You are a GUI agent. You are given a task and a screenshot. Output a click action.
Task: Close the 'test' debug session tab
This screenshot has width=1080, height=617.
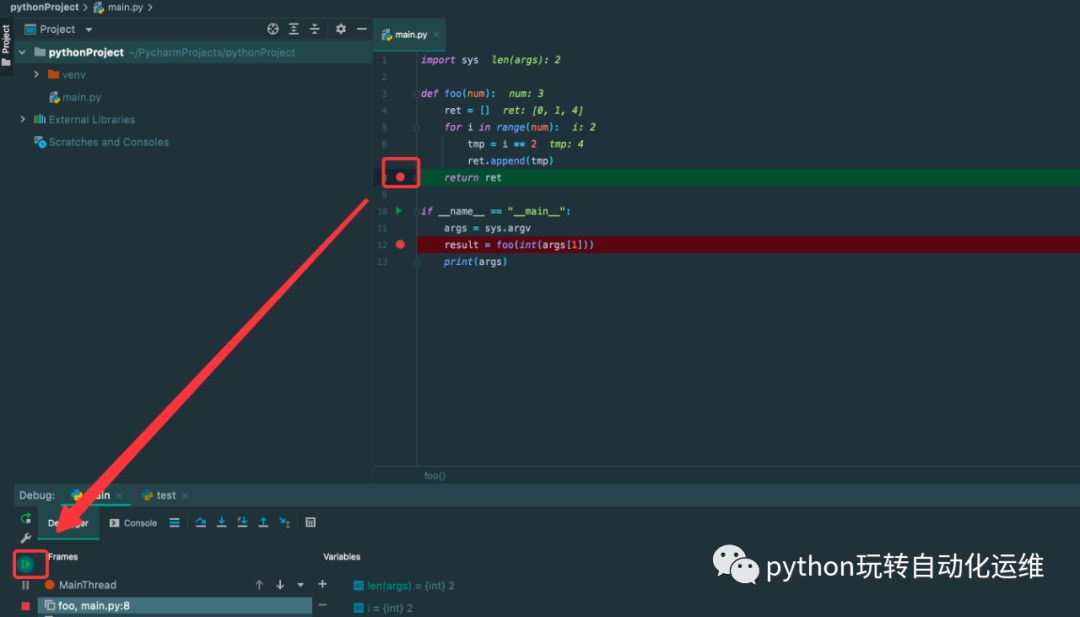click(185, 496)
